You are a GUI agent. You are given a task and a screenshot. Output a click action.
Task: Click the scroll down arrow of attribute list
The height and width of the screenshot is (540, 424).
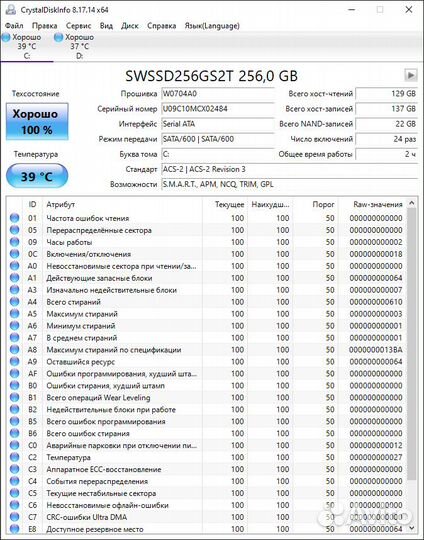tap(411, 528)
